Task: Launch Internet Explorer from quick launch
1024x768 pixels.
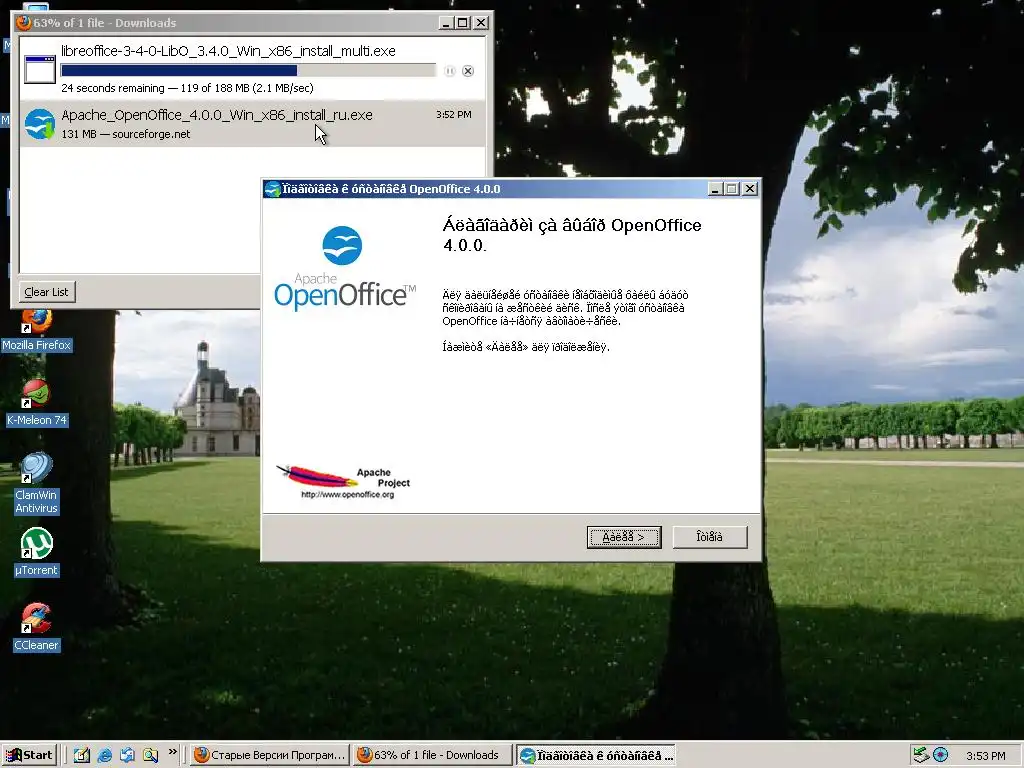Action: click(x=104, y=755)
